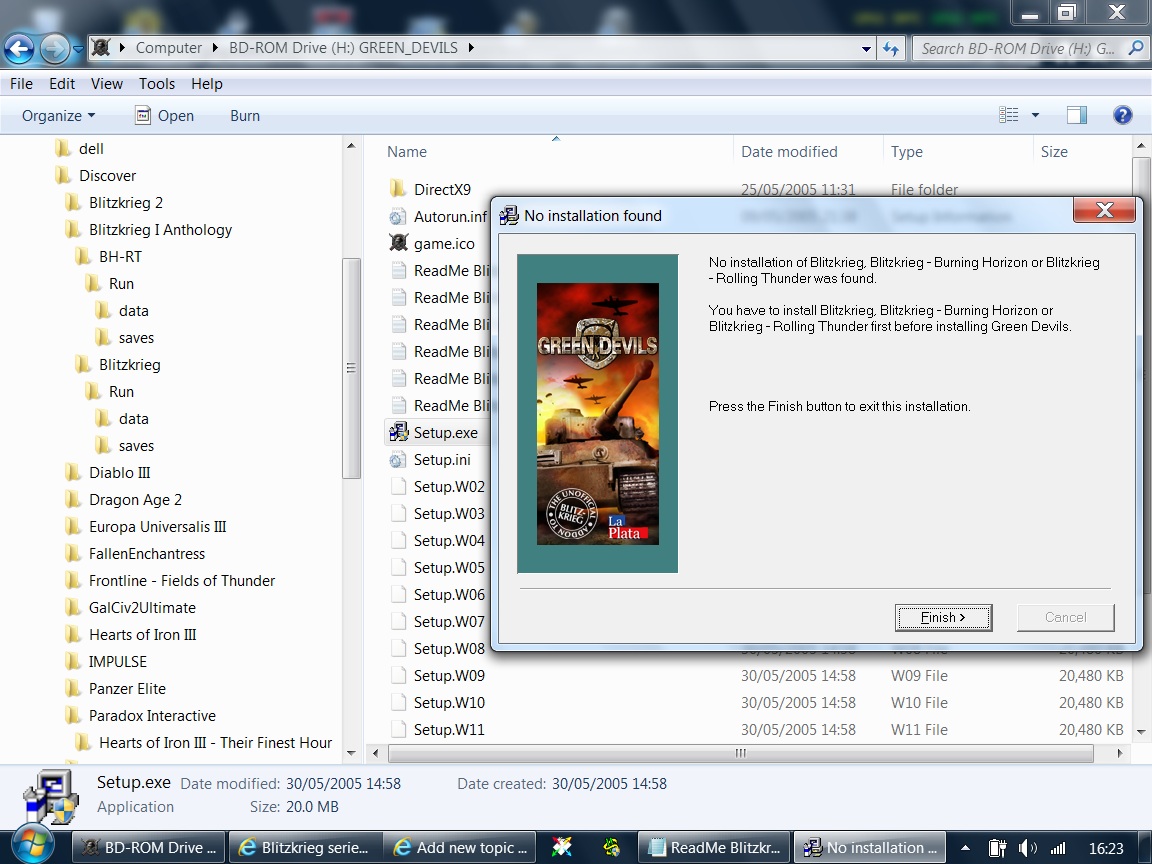Screen dimensions: 1152x864
Task: Select the Panzer Elite folder
Action: [x=127, y=688]
